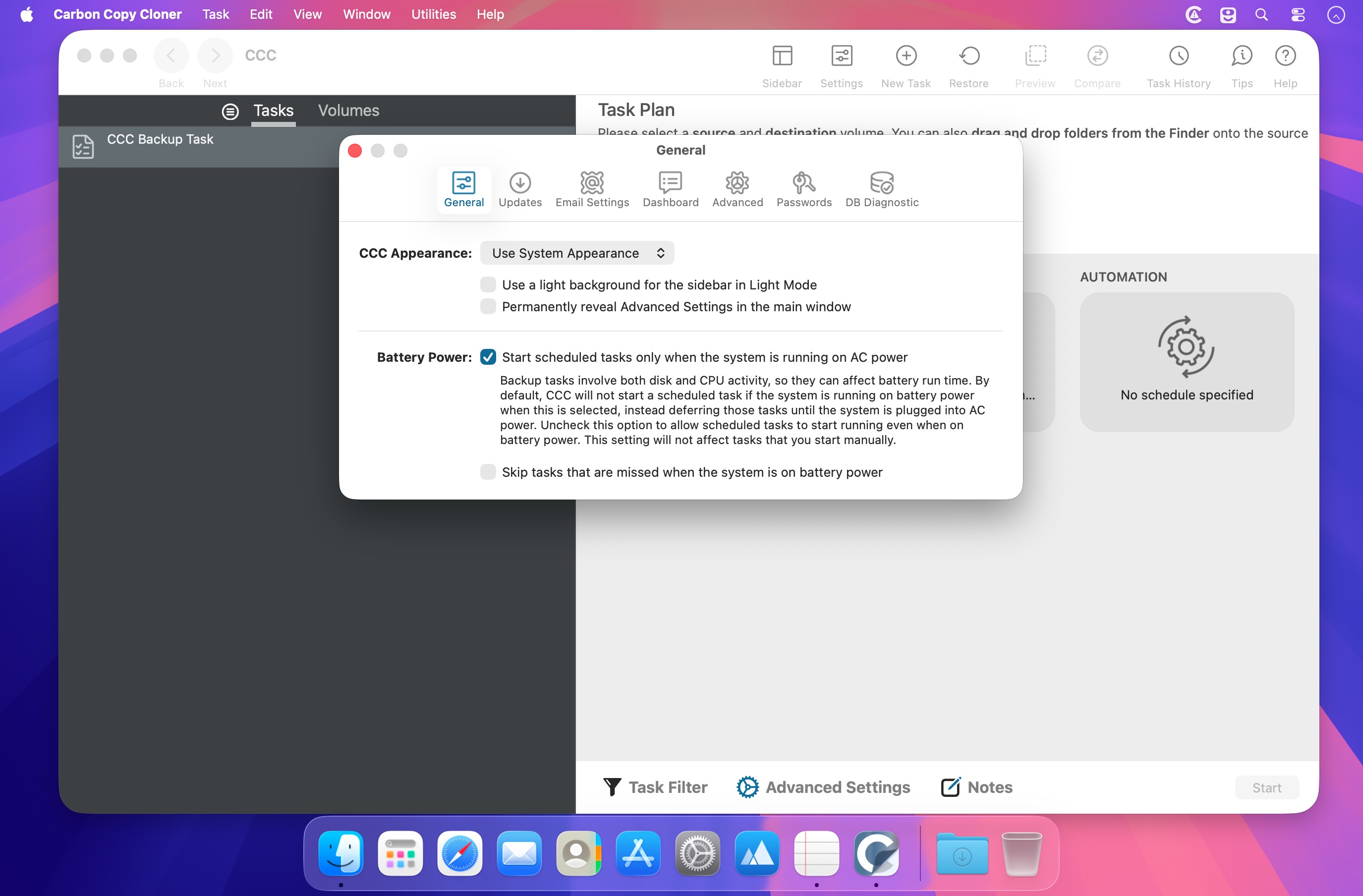1363x896 pixels.
Task: Open the Apple menu
Action: point(27,14)
